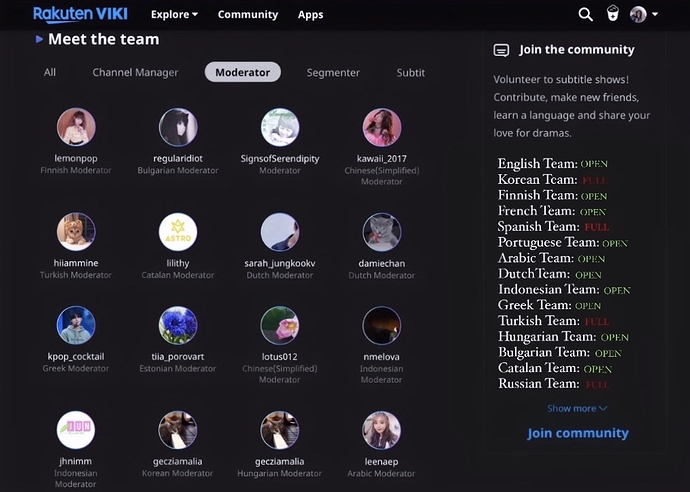
Task: Click the Turkish Team: FULL line
Action: [554, 321]
